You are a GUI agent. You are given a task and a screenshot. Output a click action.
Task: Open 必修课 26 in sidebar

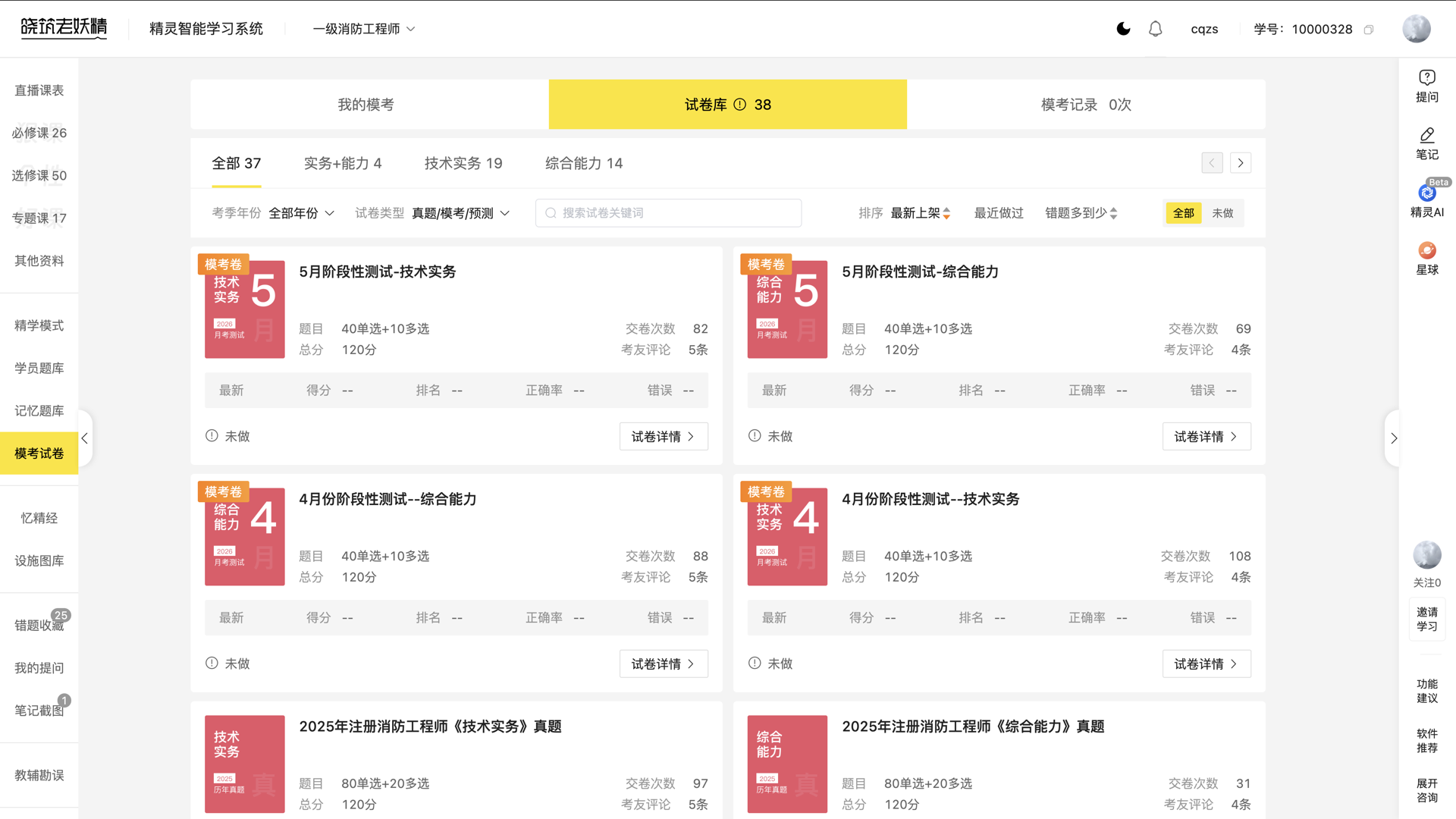[x=39, y=133]
